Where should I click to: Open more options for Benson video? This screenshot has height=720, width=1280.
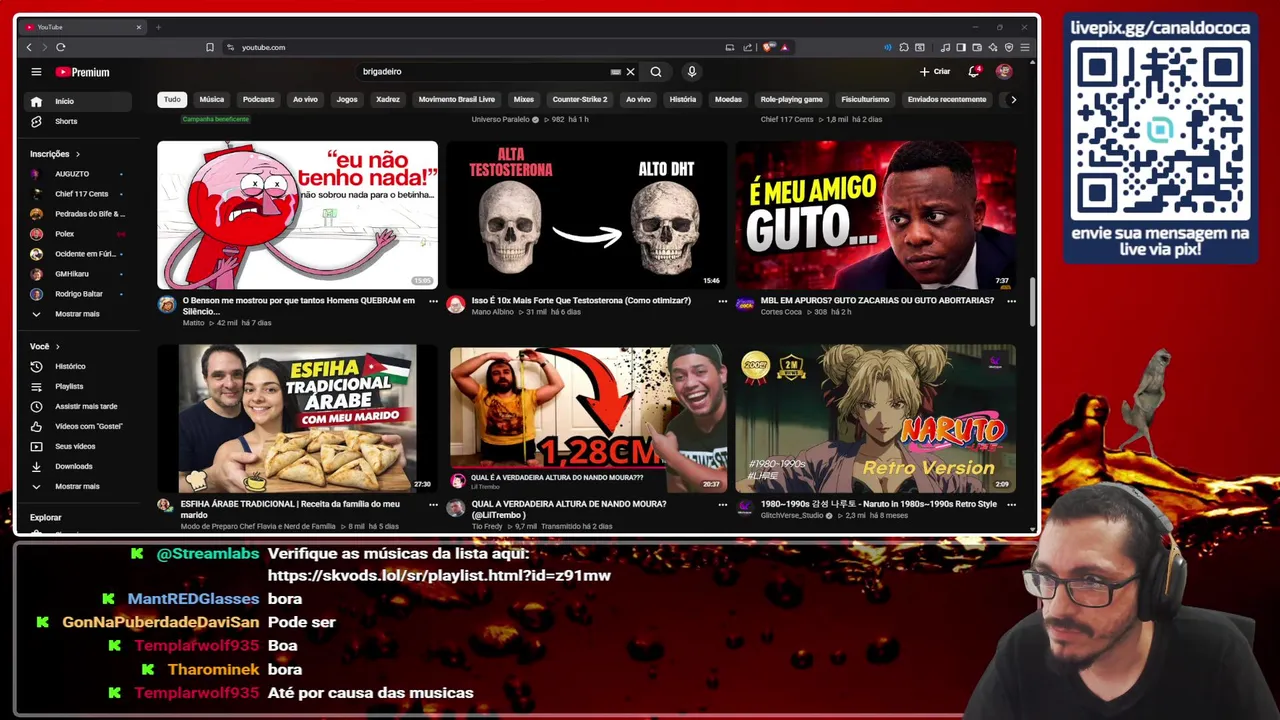click(433, 301)
